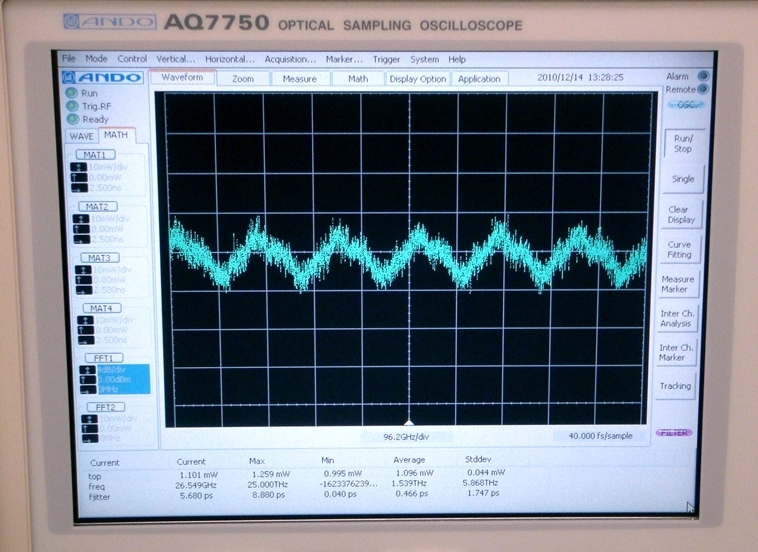Switch to the Waveform tab
Image resolution: width=758 pixels, height=552 pixels.
point(182,77)
